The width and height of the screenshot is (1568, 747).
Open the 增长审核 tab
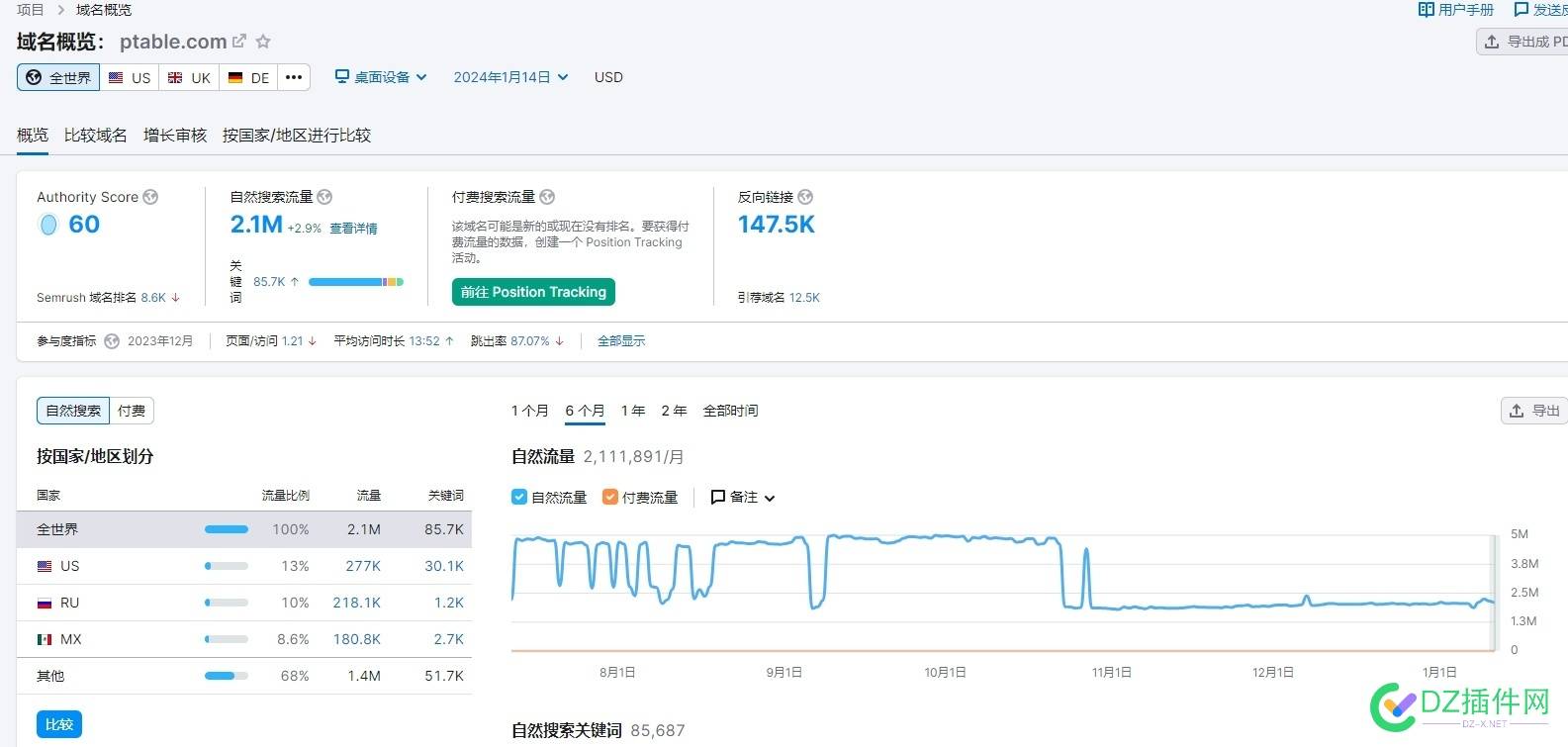[x=175, y=135]
